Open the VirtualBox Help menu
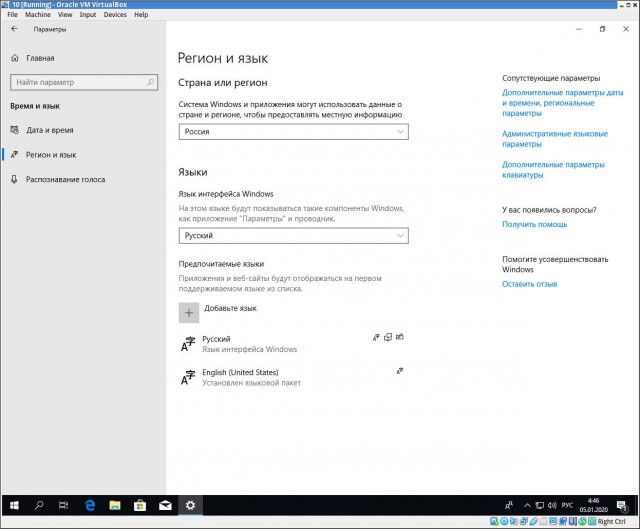 tap(141, 15)
